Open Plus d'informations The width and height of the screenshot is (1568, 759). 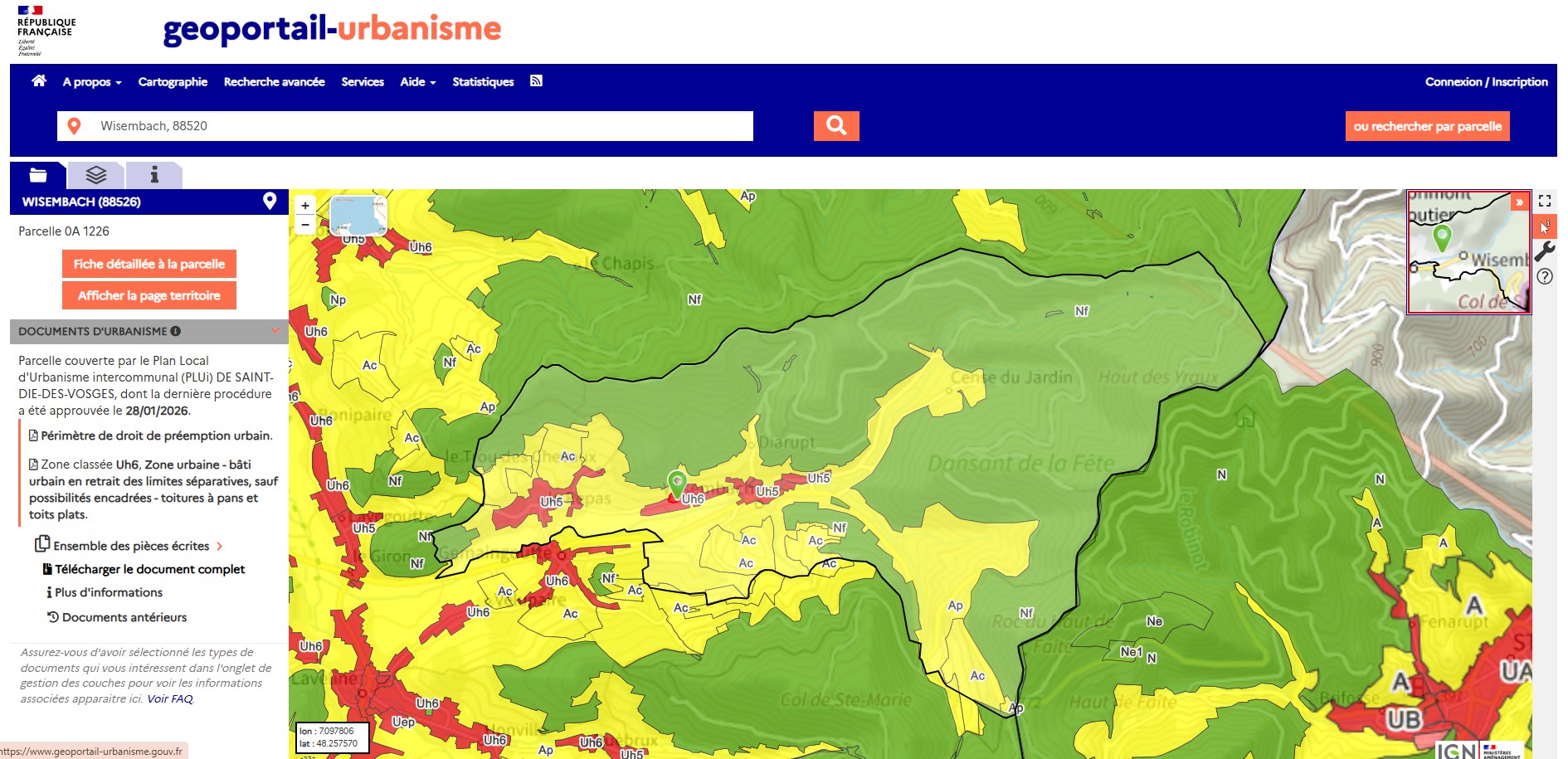(105, 592)
